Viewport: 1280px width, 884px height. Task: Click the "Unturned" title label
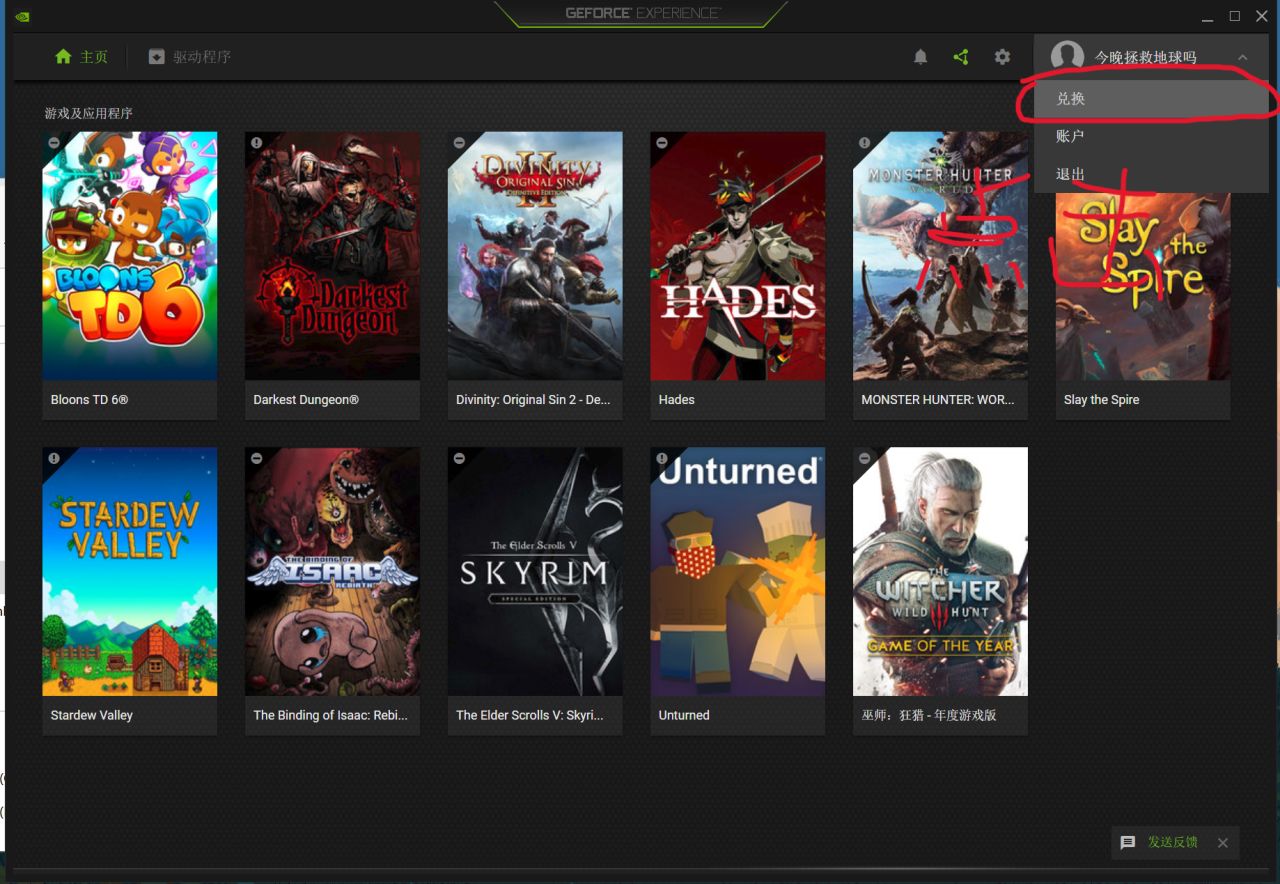pyautogui.click(x=684, y=715)
